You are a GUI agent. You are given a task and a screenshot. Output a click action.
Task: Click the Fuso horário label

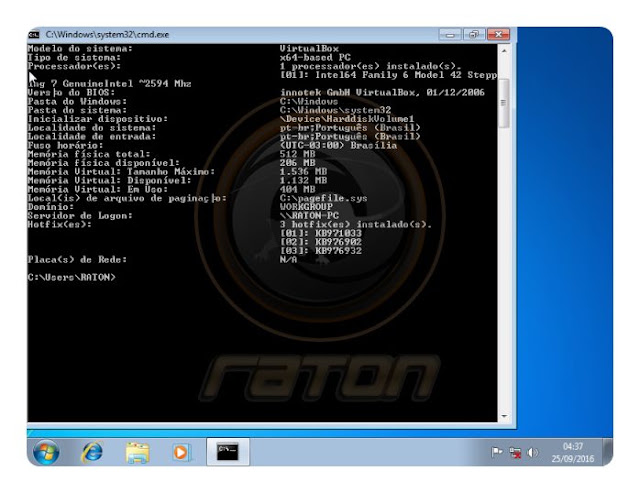pyautogui.click(x=65, y=145)
